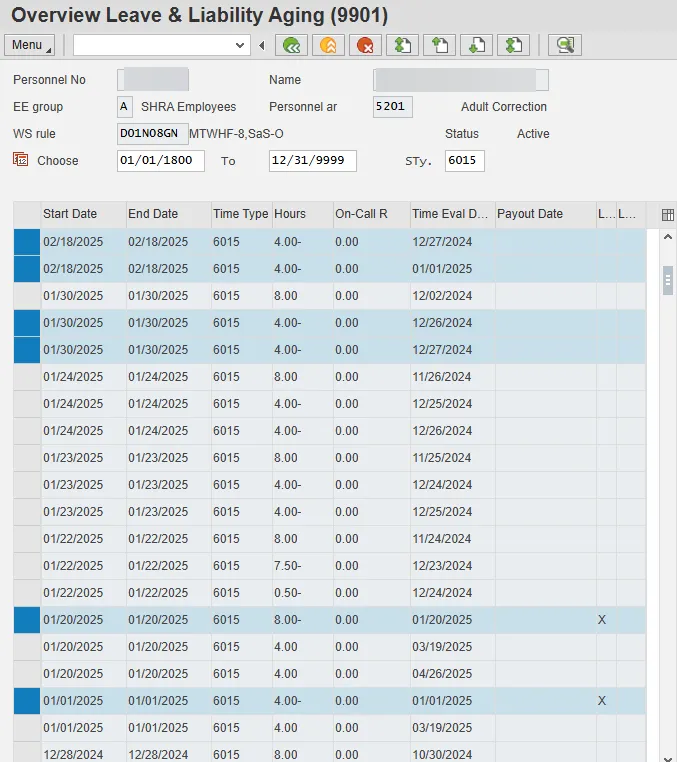
Task: Click the green Back icon
Action: [x=291, y=45]
